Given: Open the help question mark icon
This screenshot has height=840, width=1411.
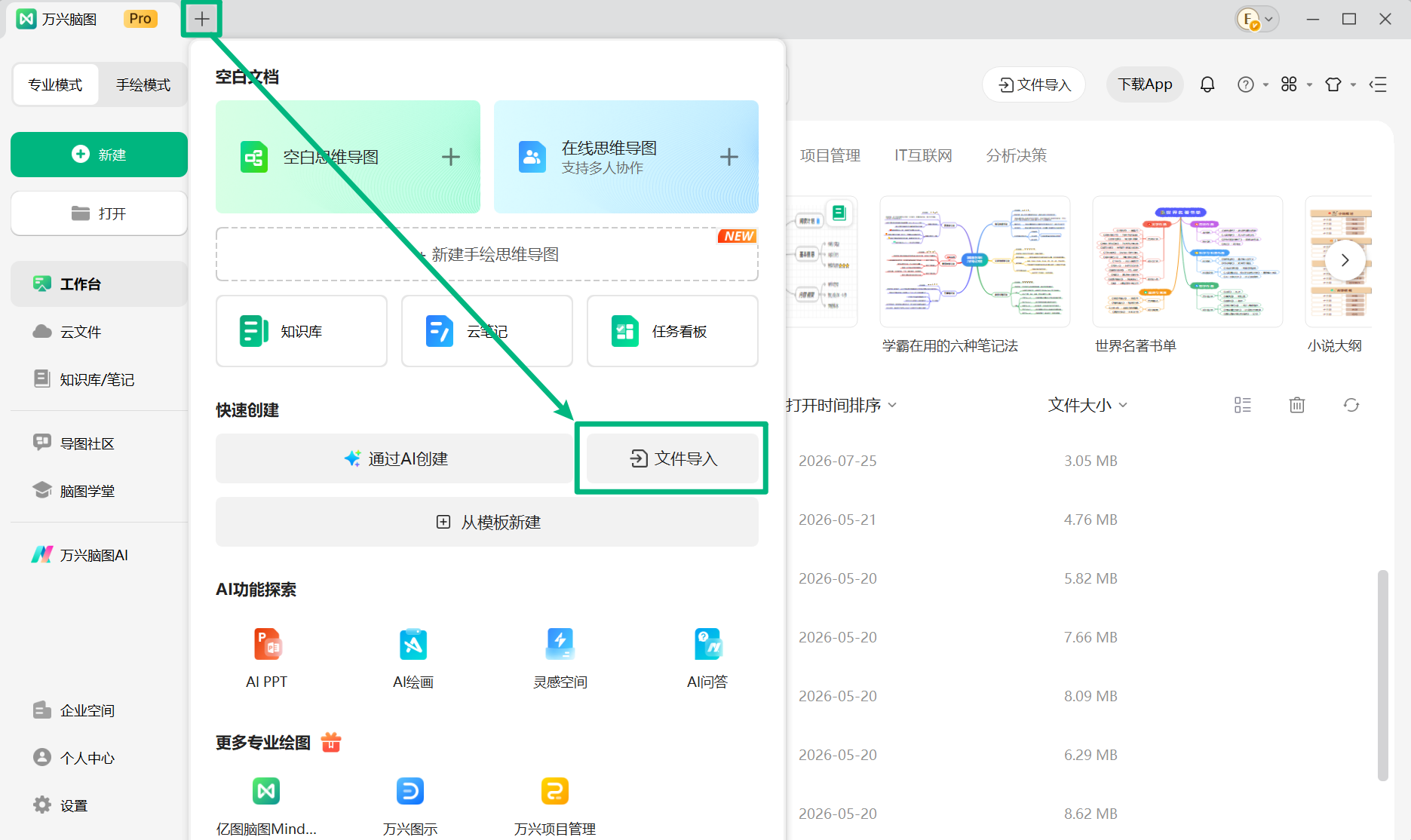Looking at the screenshot, I should click(1246, 84).
